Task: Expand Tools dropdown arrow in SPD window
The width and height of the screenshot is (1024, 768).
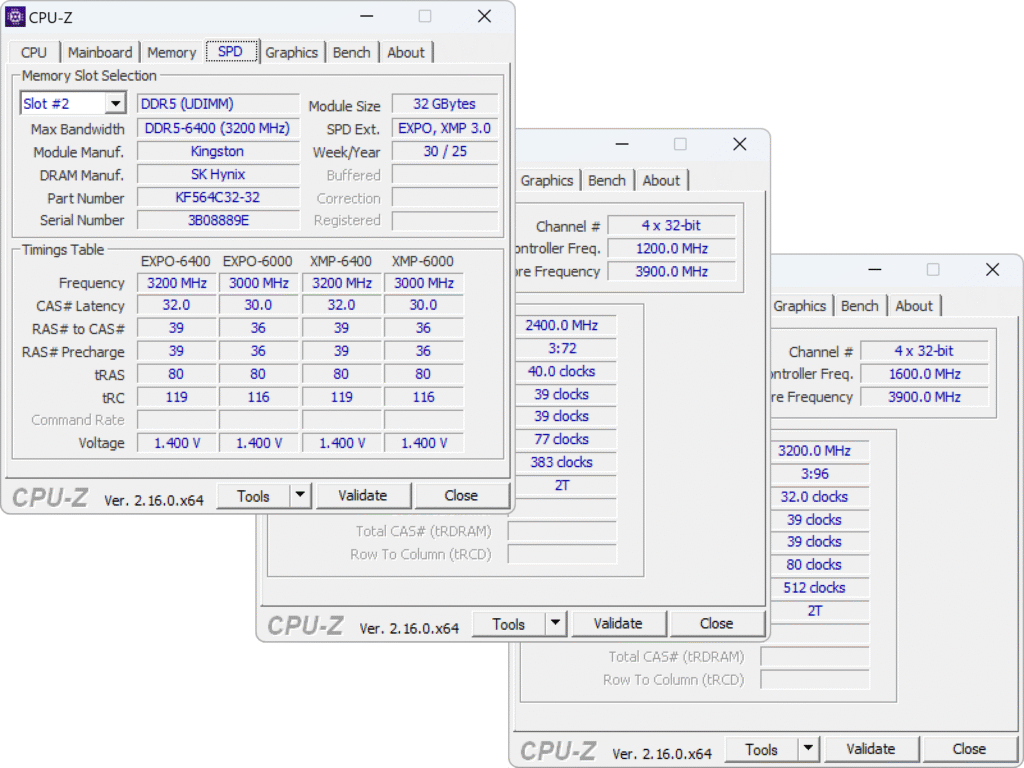Action: point(300,496)
